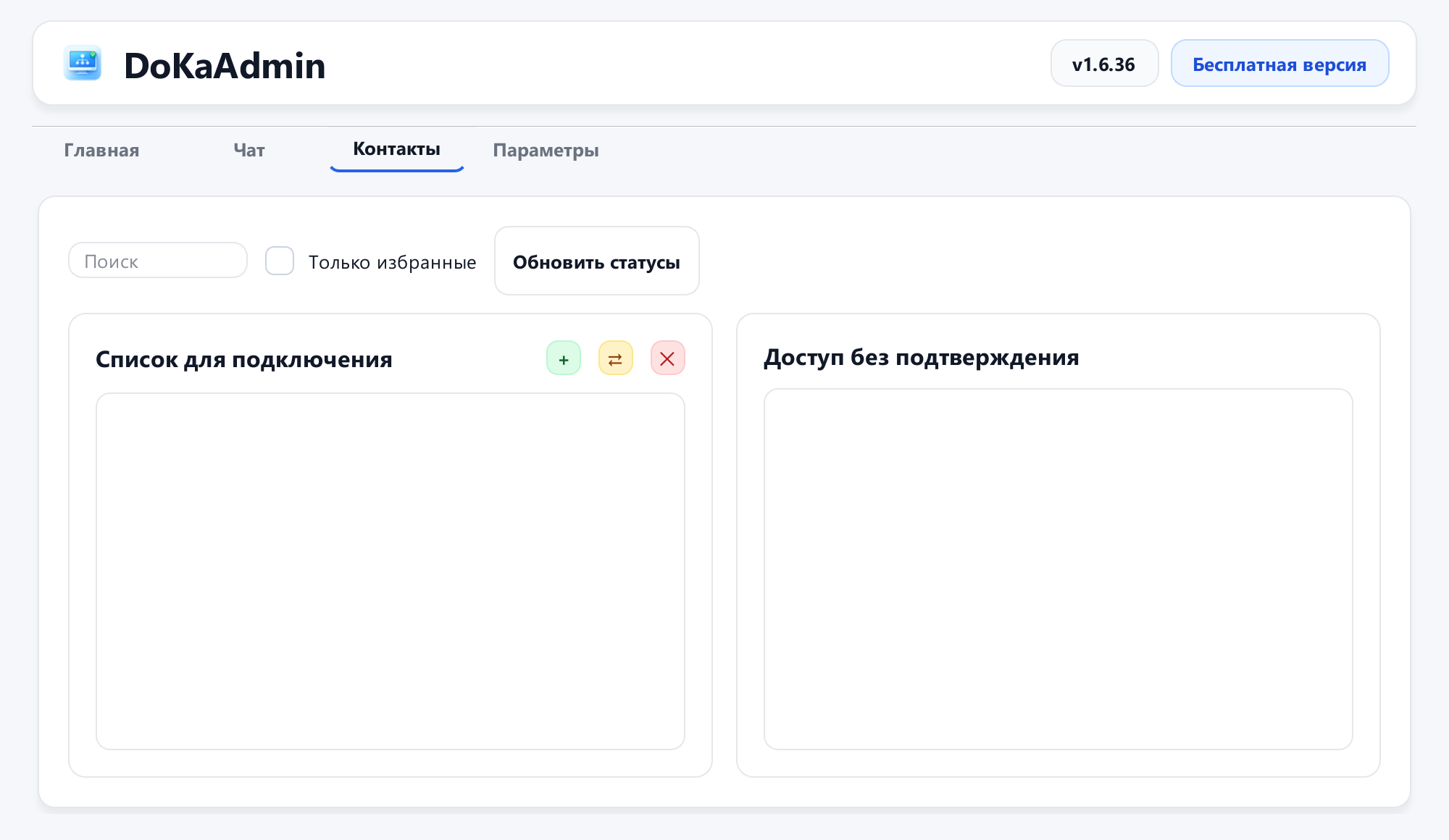Open the 'Главная' tab
This screenshot has height=840, width=1449.
click(101, 150)
